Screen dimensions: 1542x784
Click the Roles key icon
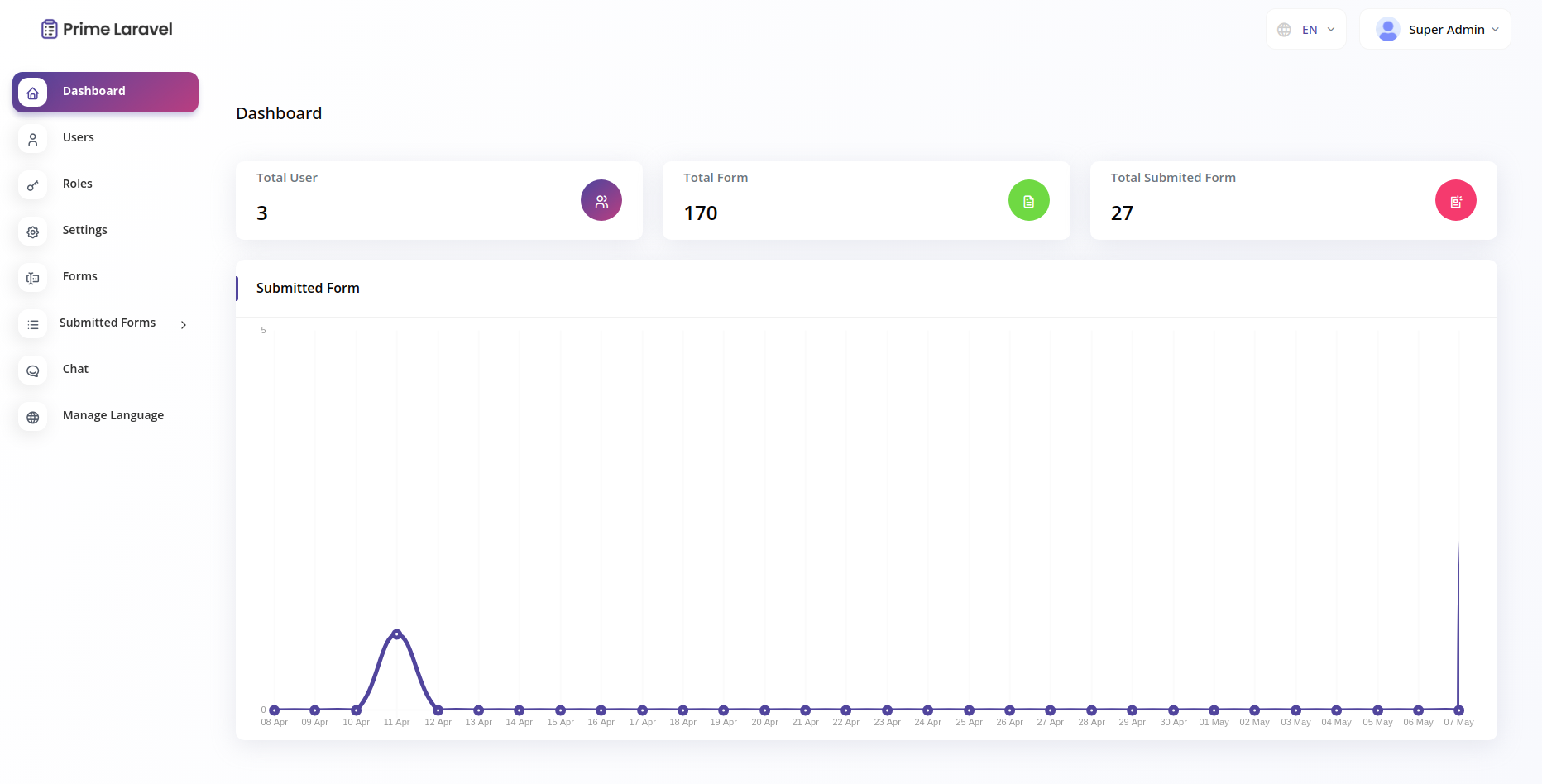pyautogui.click(x=33, y=186)
